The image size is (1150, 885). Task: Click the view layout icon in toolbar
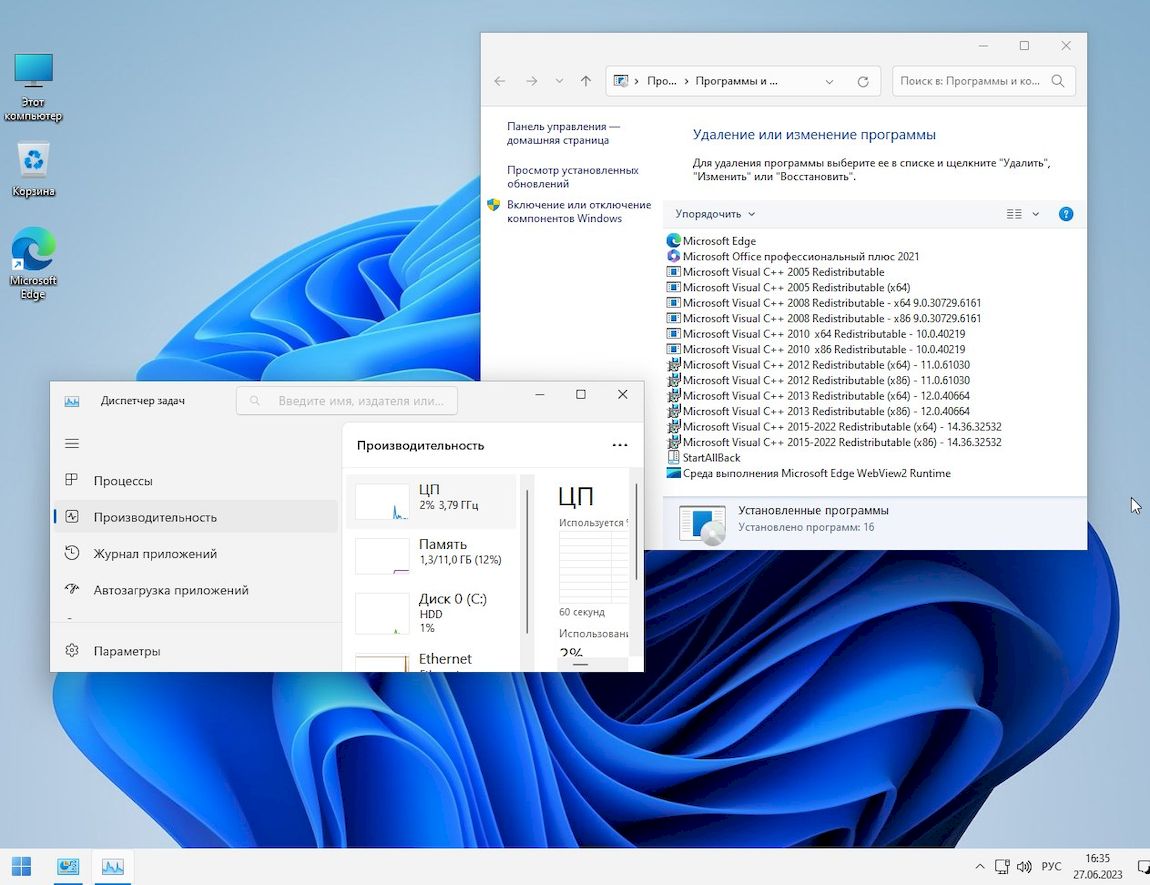coord(1014,214)
